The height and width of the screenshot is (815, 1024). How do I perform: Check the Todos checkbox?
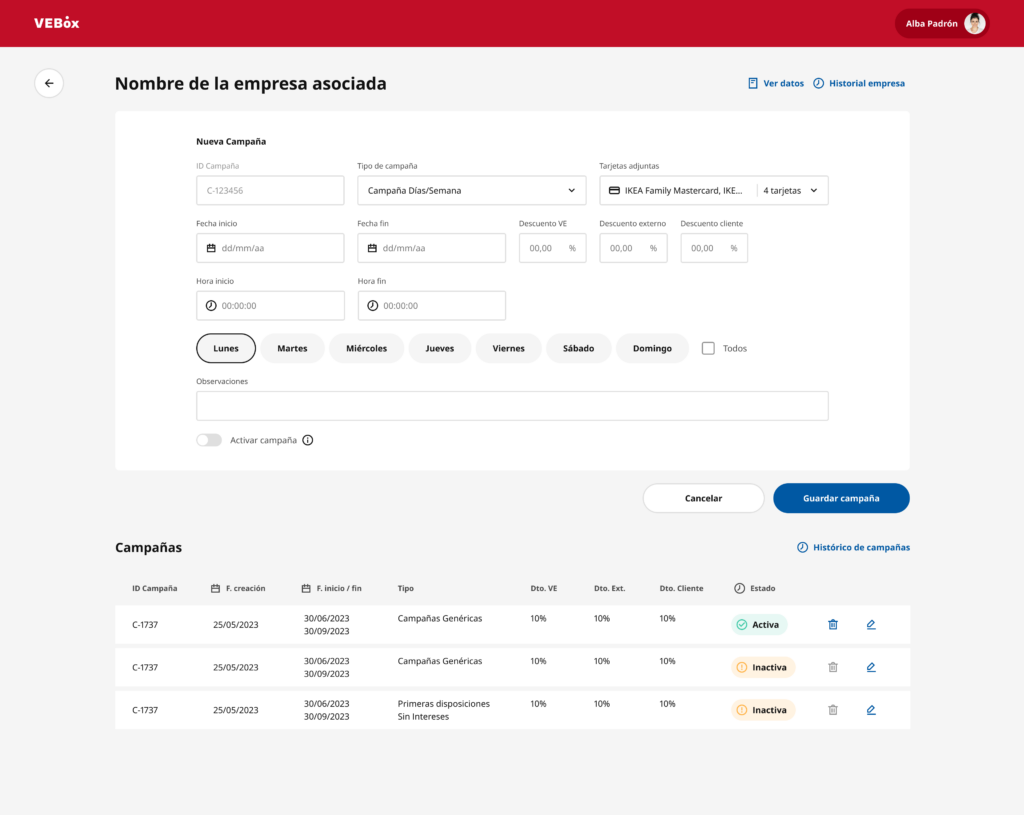[x=708, y=348]
